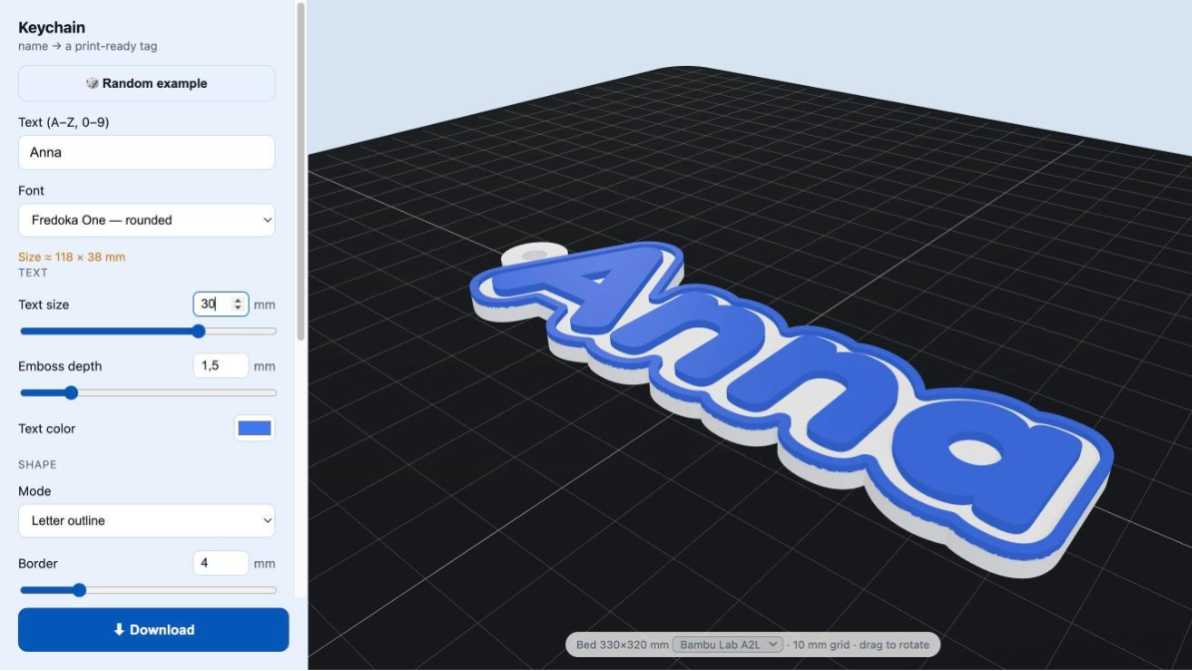Click the Bed 330×320 mm label

point(622,644)
